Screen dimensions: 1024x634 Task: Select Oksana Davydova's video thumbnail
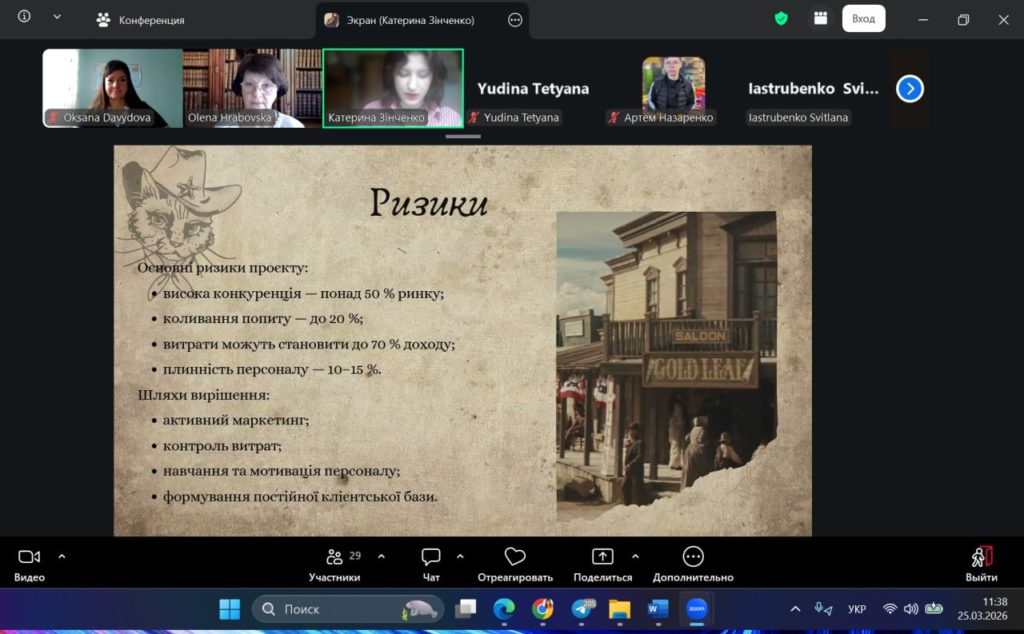click(112, 88)
